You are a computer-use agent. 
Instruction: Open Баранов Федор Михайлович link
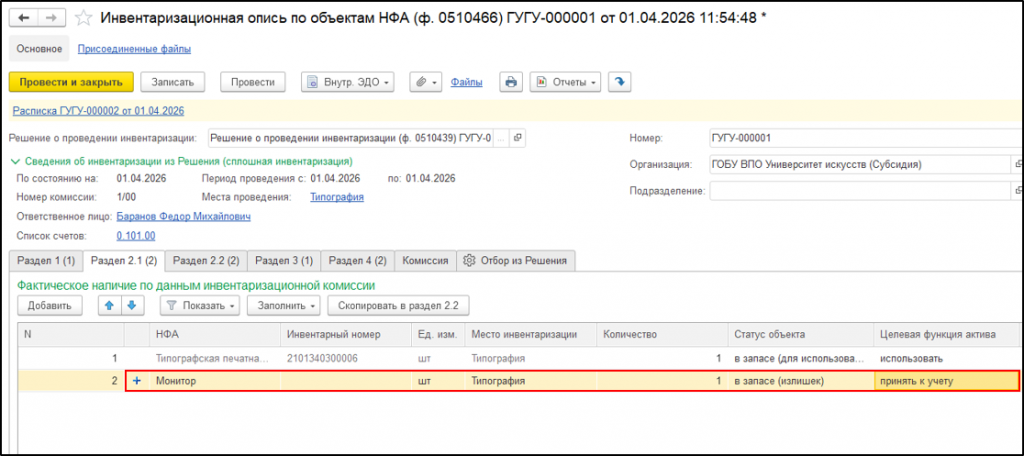tap(184, 216)
